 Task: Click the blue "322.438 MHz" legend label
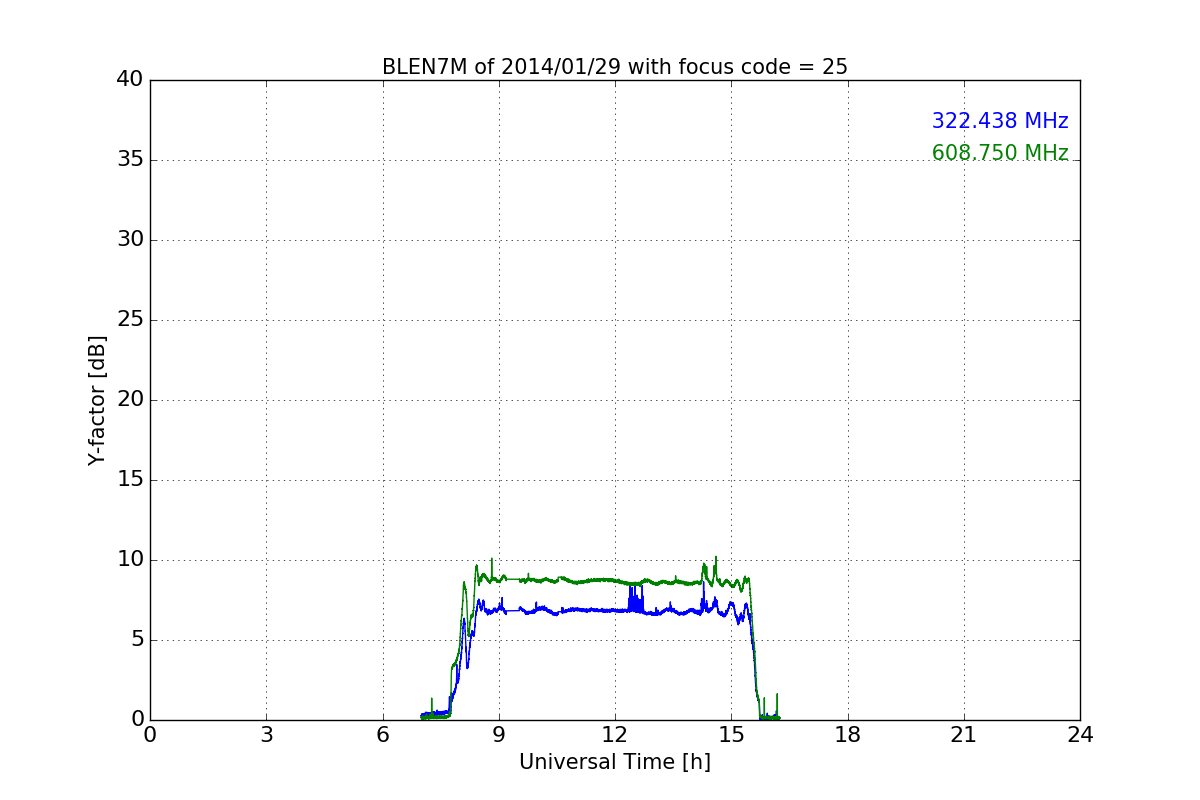coord(1000,121)
